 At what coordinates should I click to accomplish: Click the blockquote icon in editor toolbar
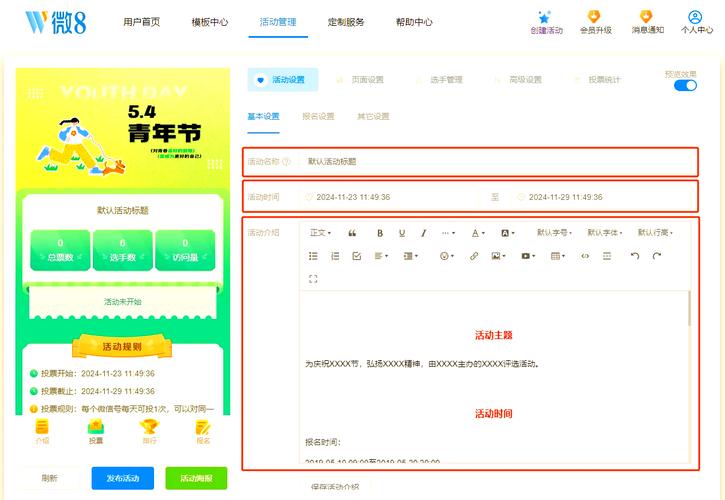[x=352, y=233]
